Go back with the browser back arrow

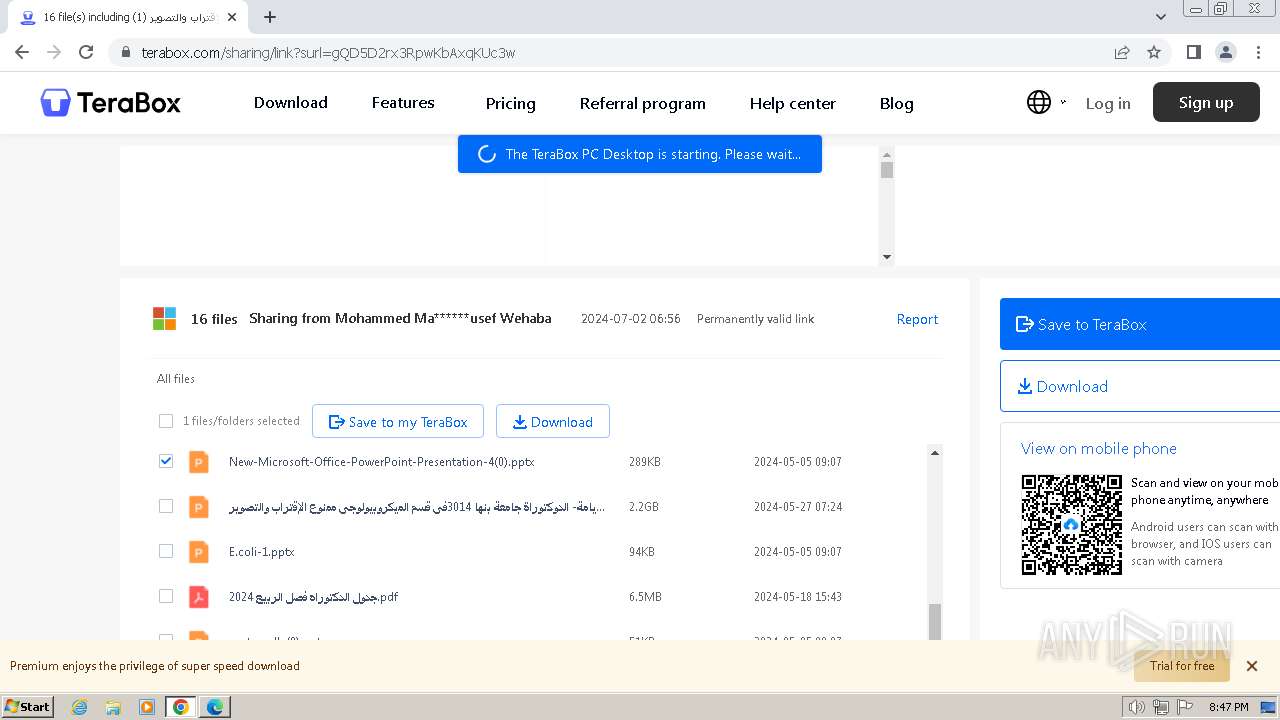pos(22,52)
